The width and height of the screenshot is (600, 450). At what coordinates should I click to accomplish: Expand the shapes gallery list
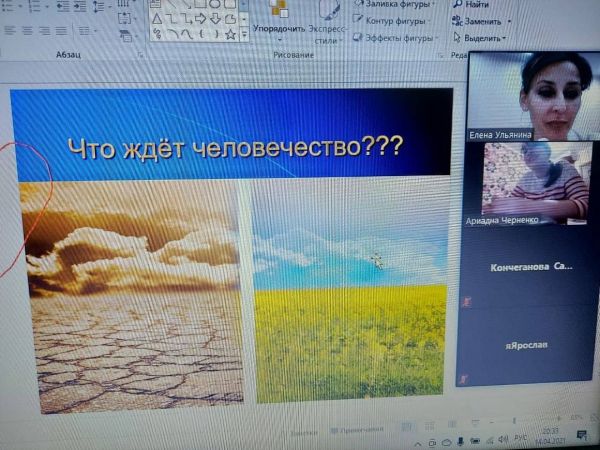pyautogui.click(x=245, y=34)
